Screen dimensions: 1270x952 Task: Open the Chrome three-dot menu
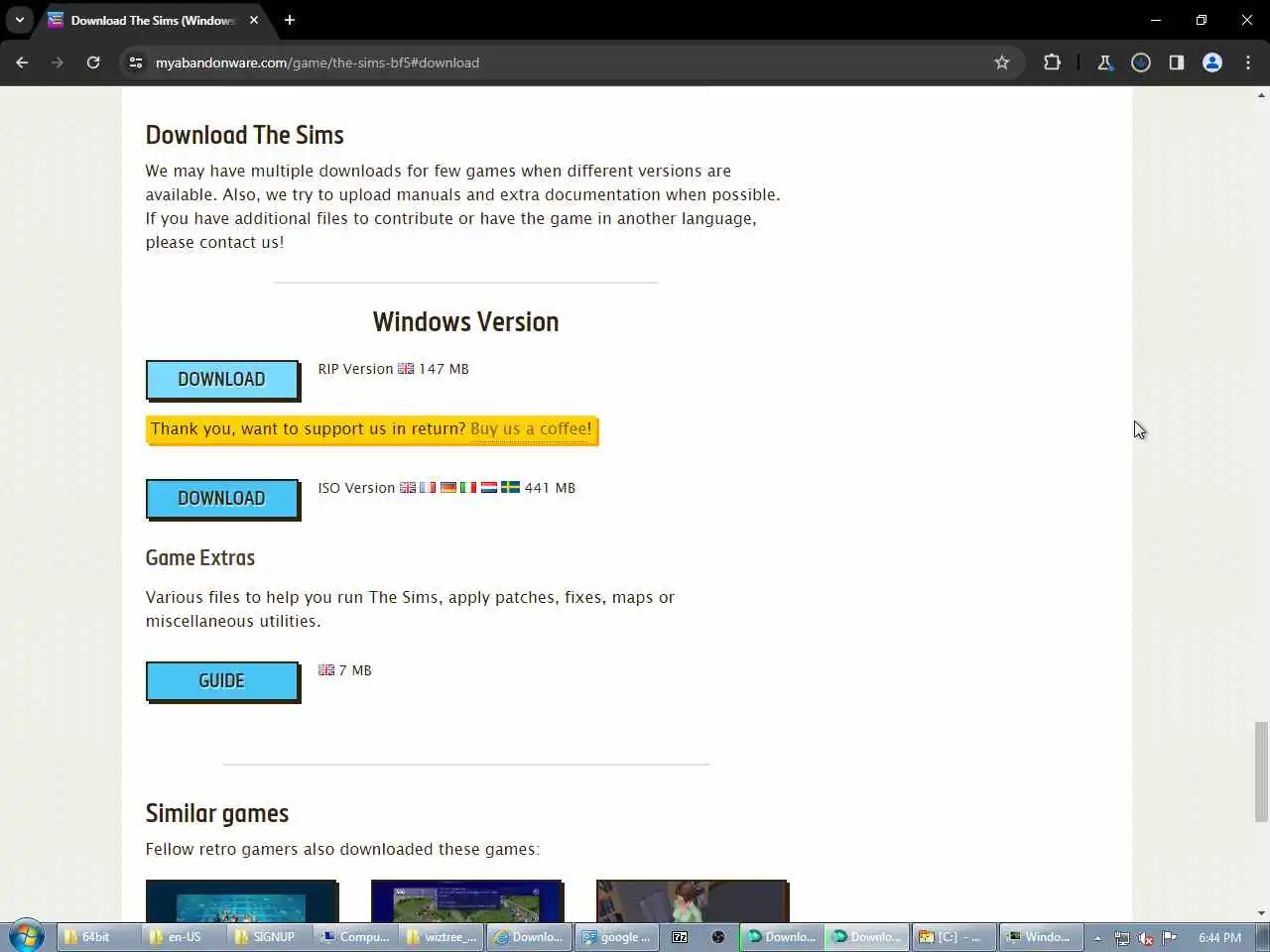1248,62
